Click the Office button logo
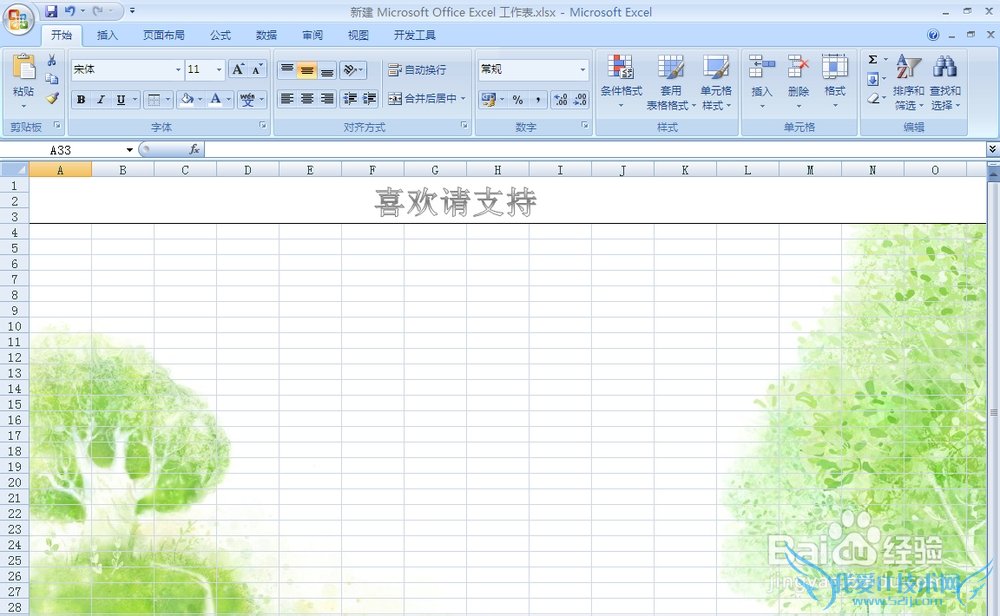The width and height of the screenshot is (1000, 616). (x=18, y=19)
